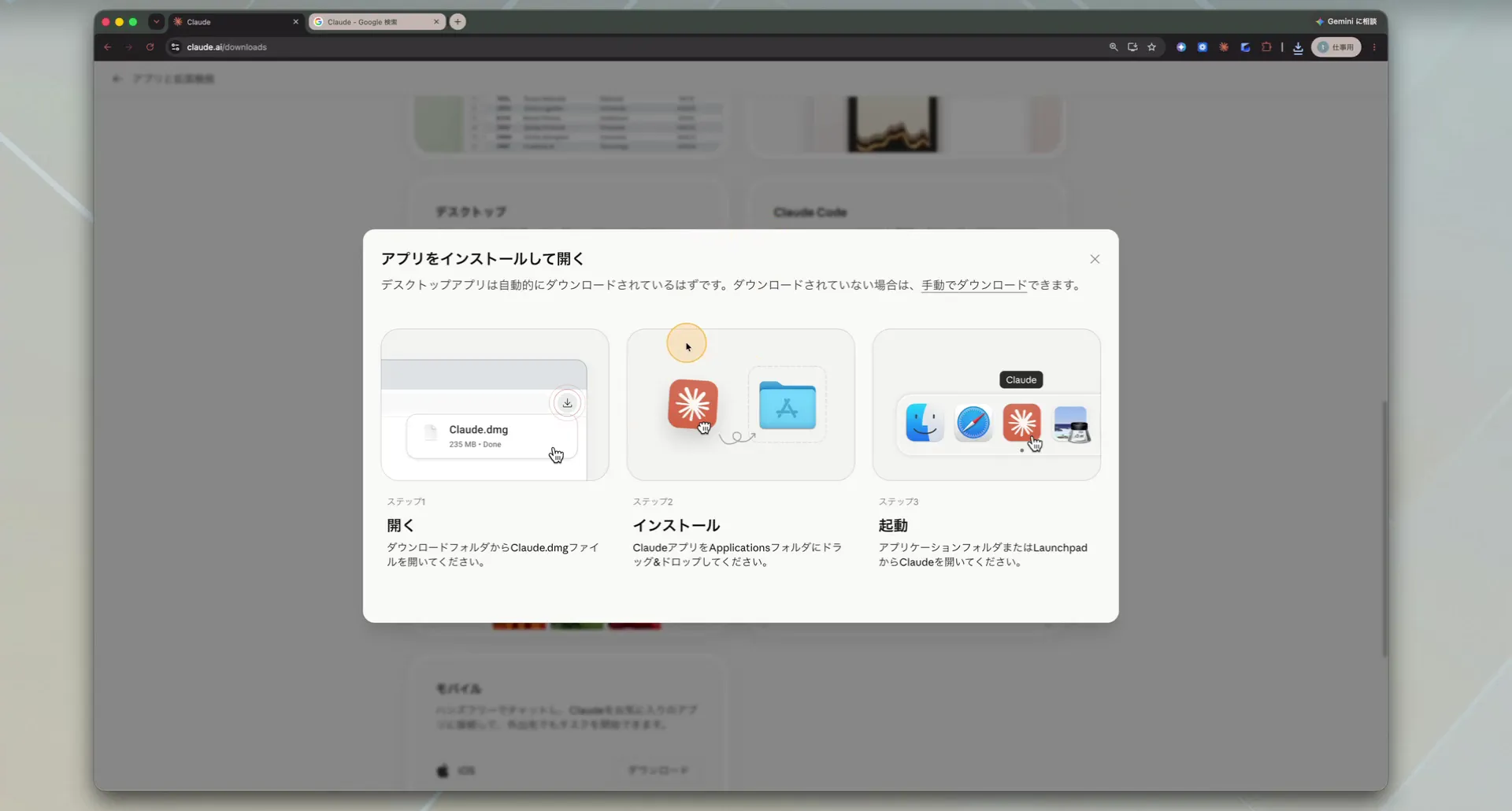1512x811 pixels.
Task: Click the ステップ1 label
Action: [406, 502]
